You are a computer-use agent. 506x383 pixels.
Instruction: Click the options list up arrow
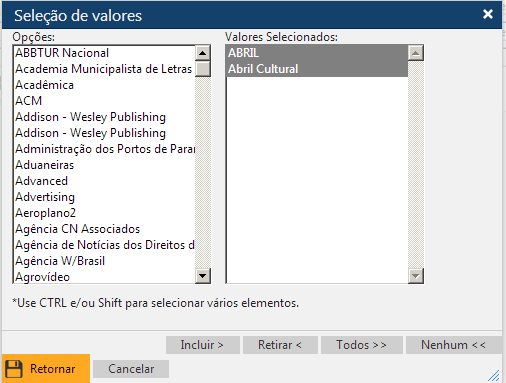pos(203,53)
